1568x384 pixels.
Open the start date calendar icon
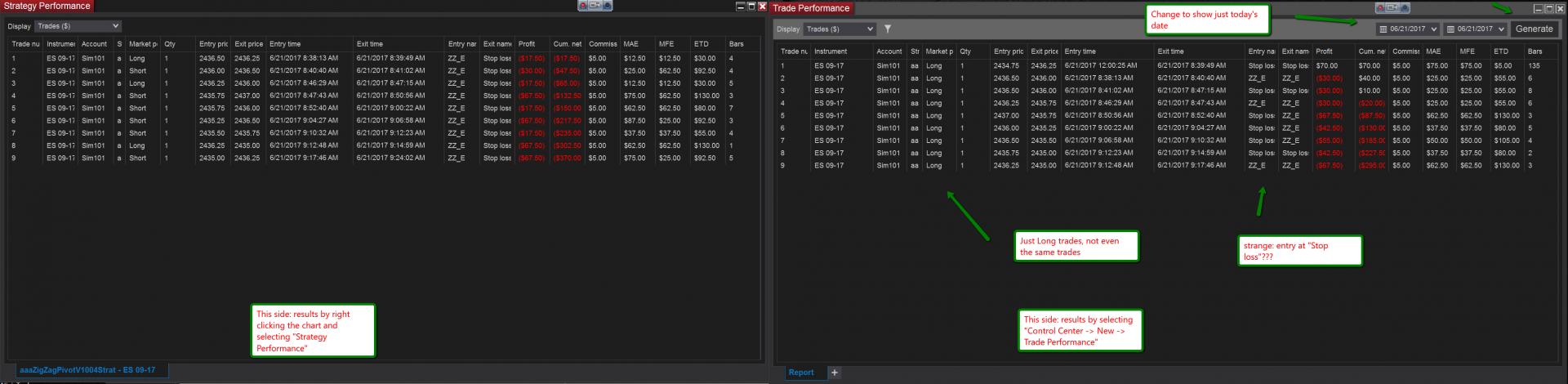click(x=1383, y=29)
